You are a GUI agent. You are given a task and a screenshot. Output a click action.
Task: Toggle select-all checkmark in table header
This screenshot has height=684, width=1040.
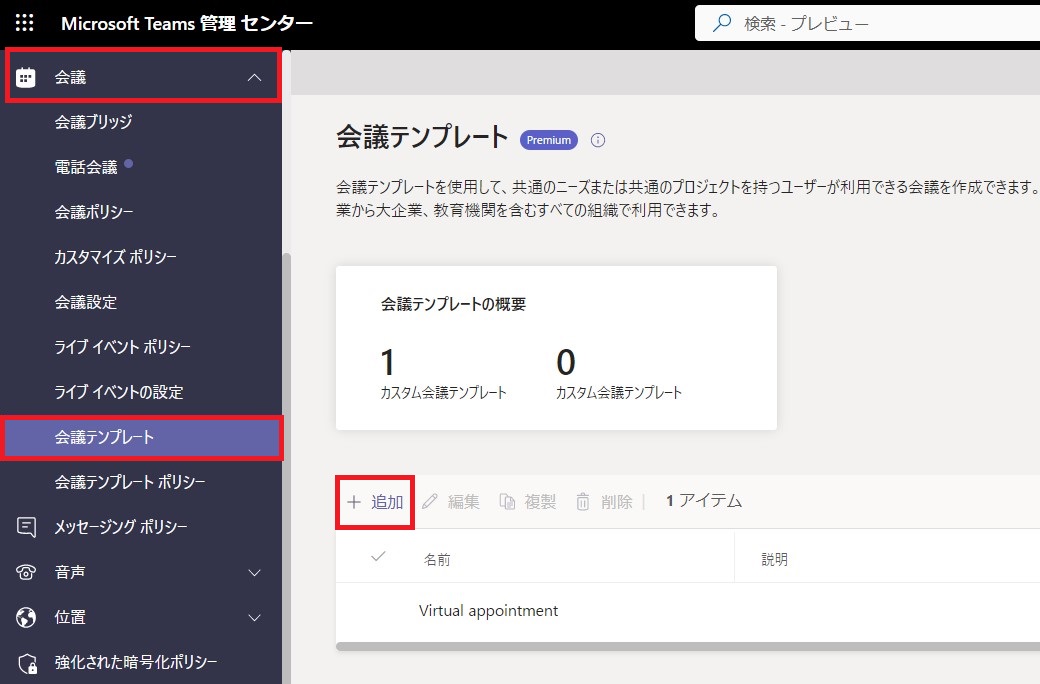point(378,557)
